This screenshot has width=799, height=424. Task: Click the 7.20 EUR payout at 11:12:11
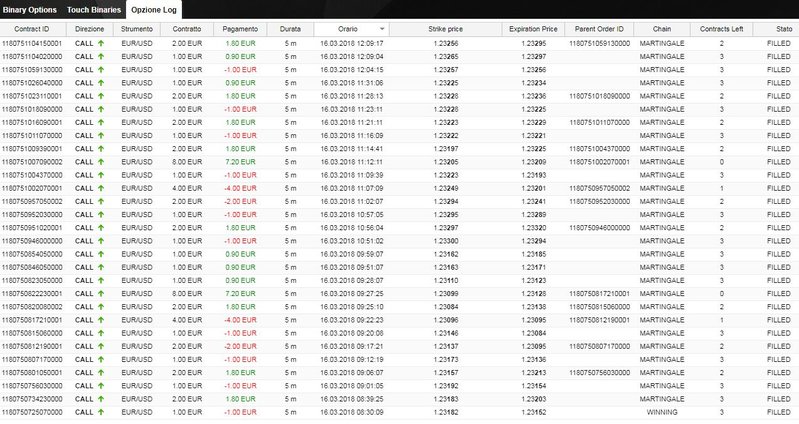241,162
